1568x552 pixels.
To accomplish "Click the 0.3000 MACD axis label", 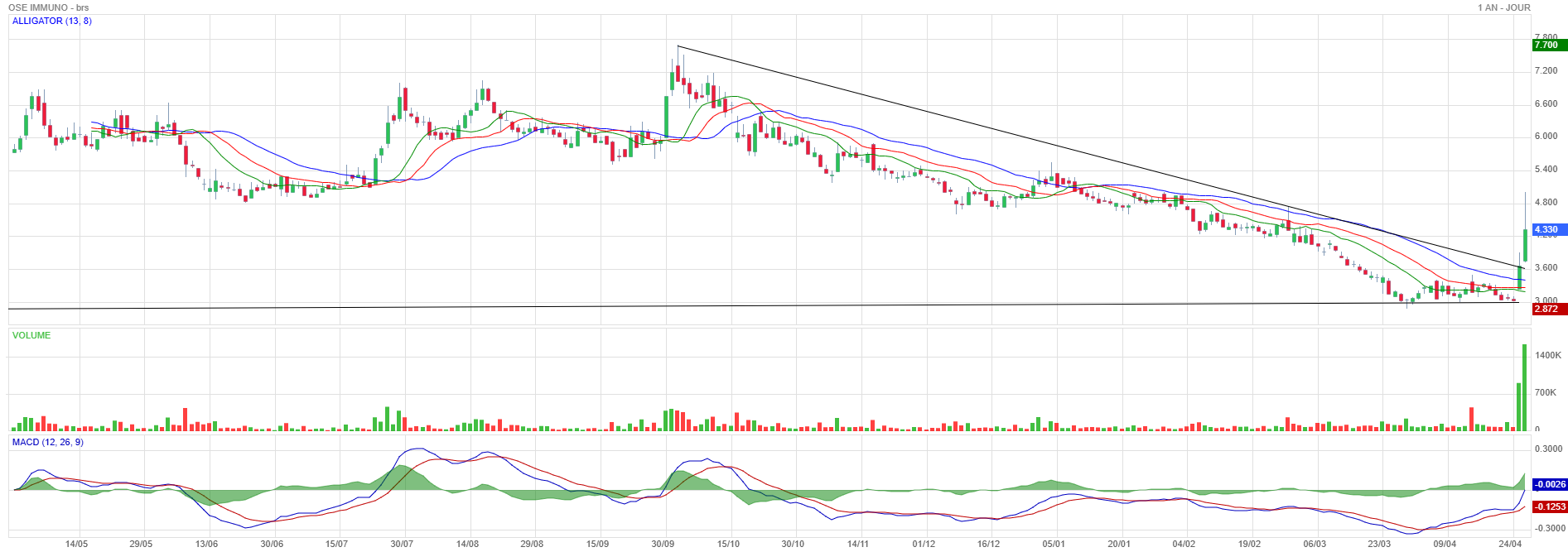I will tap(1548, 449).
